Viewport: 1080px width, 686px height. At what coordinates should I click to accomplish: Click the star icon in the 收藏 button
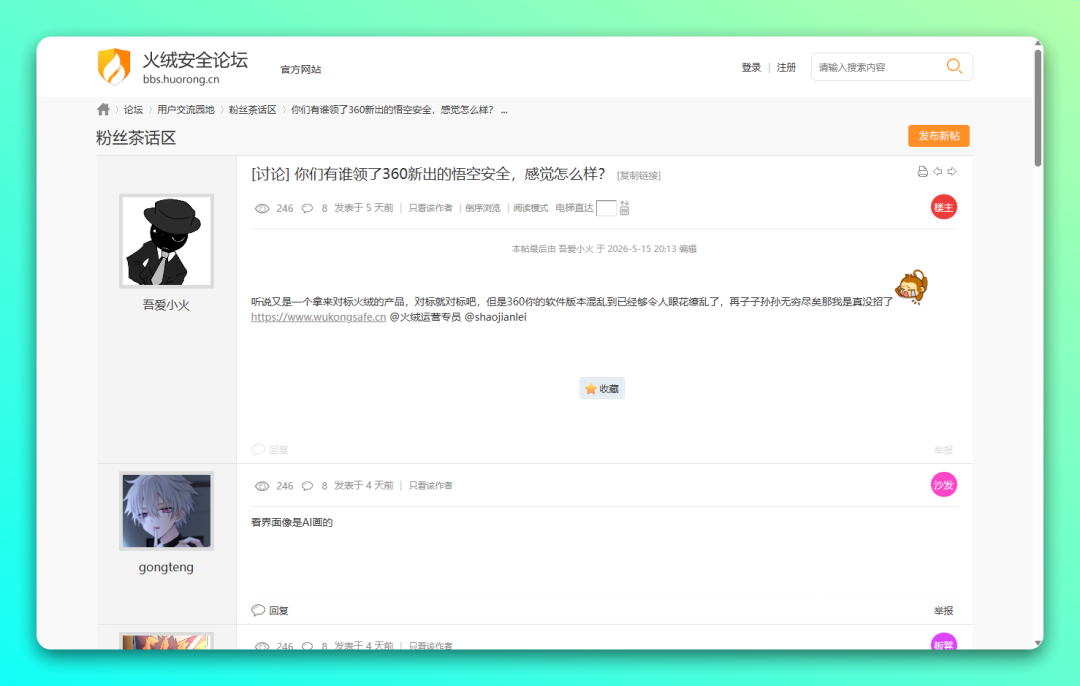click(590, 389)
